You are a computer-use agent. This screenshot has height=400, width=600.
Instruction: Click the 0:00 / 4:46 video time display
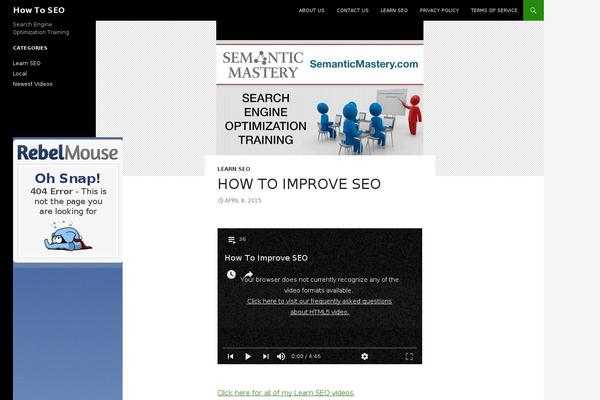tap(306, 356)
